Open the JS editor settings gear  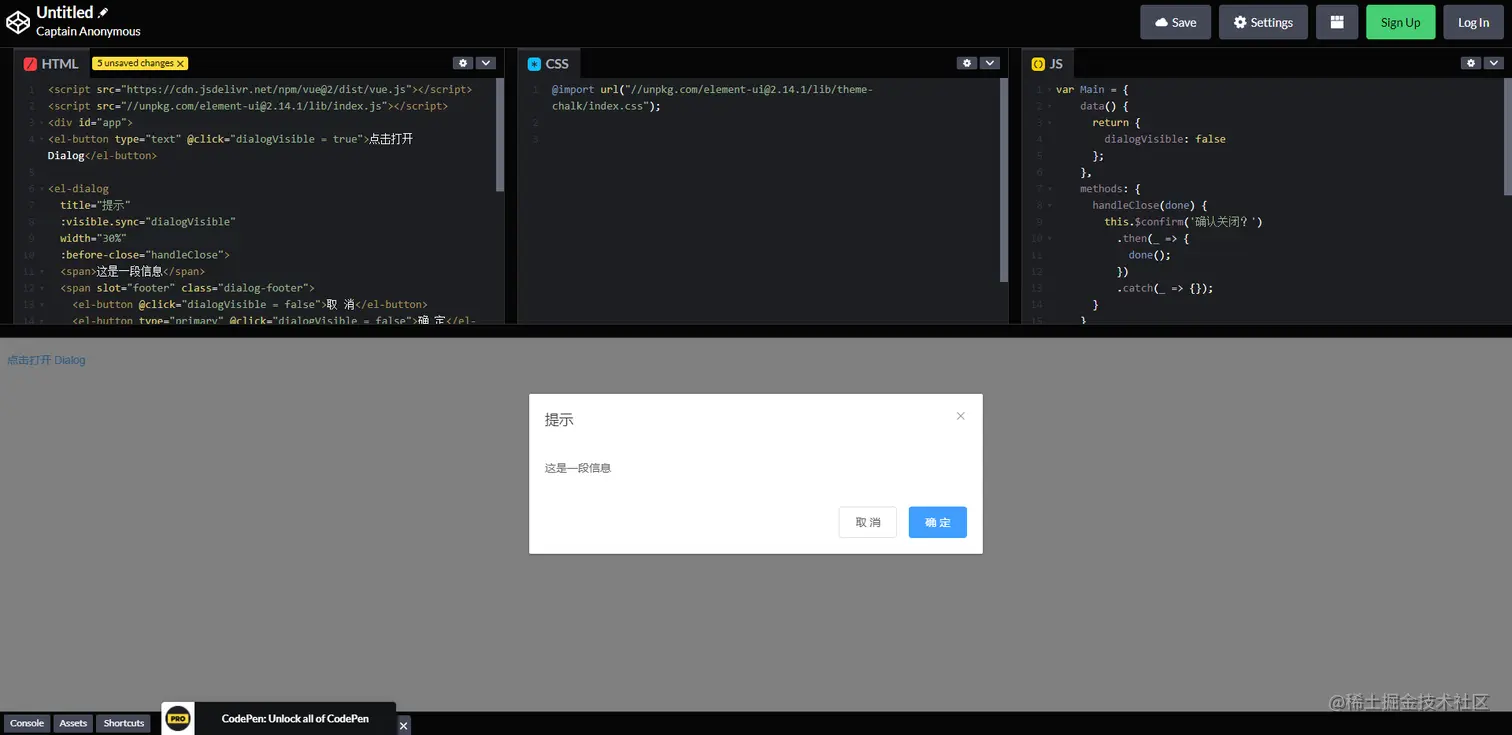pos(1470,63)
